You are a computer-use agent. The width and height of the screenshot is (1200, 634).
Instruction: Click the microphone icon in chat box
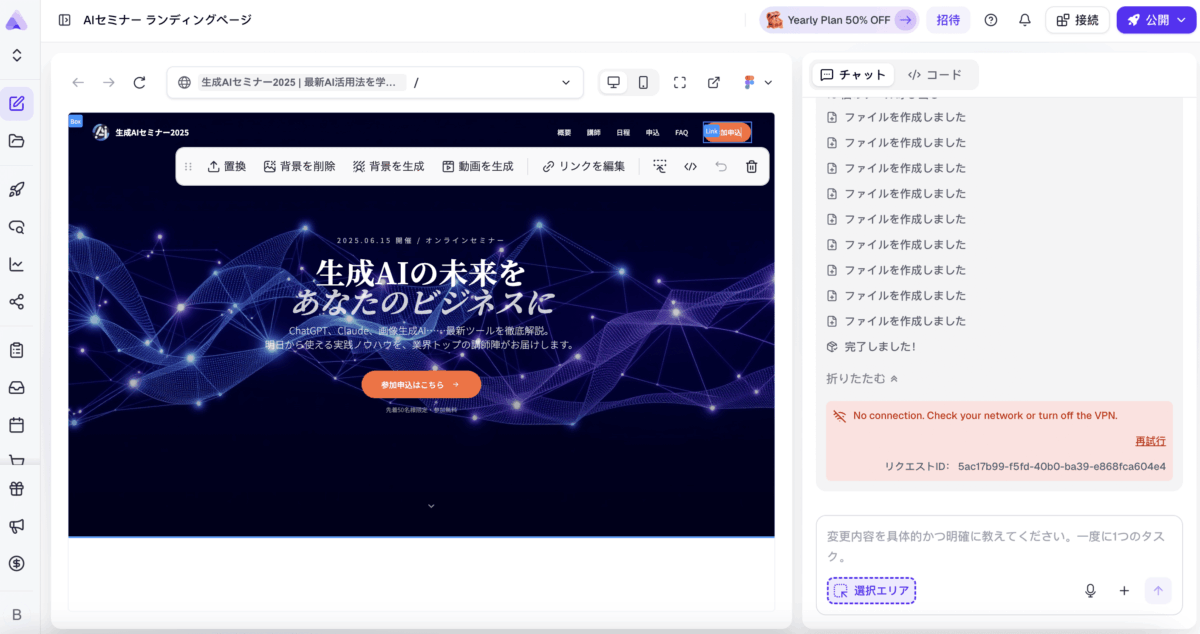click(x=1090, y=591)
